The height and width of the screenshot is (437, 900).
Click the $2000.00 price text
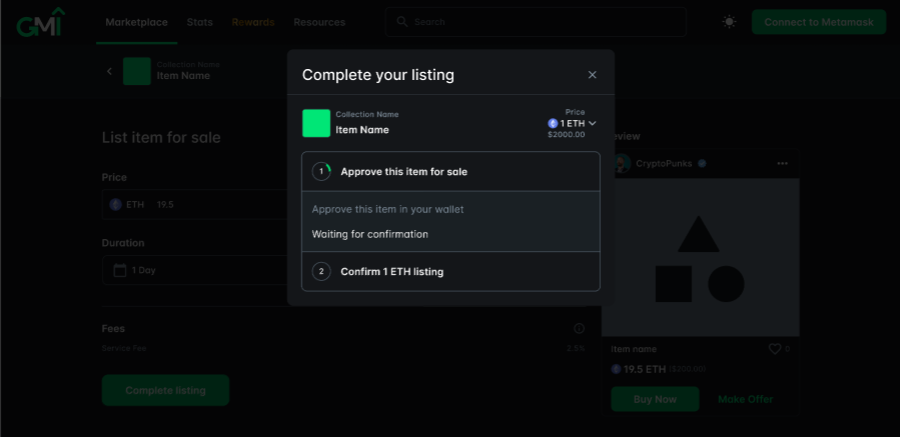(566, 134)
